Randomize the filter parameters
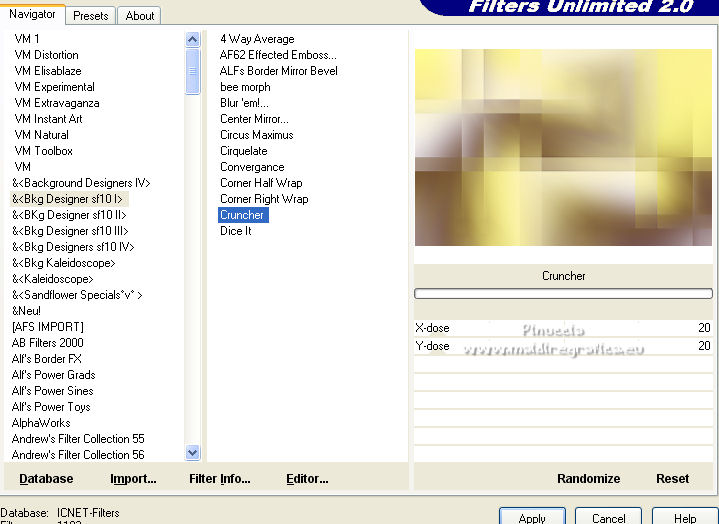The image size is (719, 524). (x=588, y=479)
